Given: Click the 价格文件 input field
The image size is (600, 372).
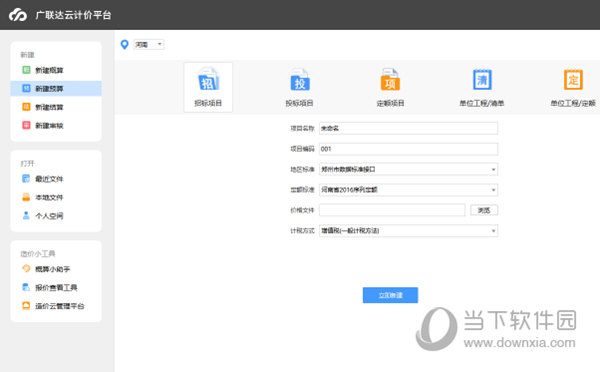Looking at the screenshot, I should [x=392, y=210].
